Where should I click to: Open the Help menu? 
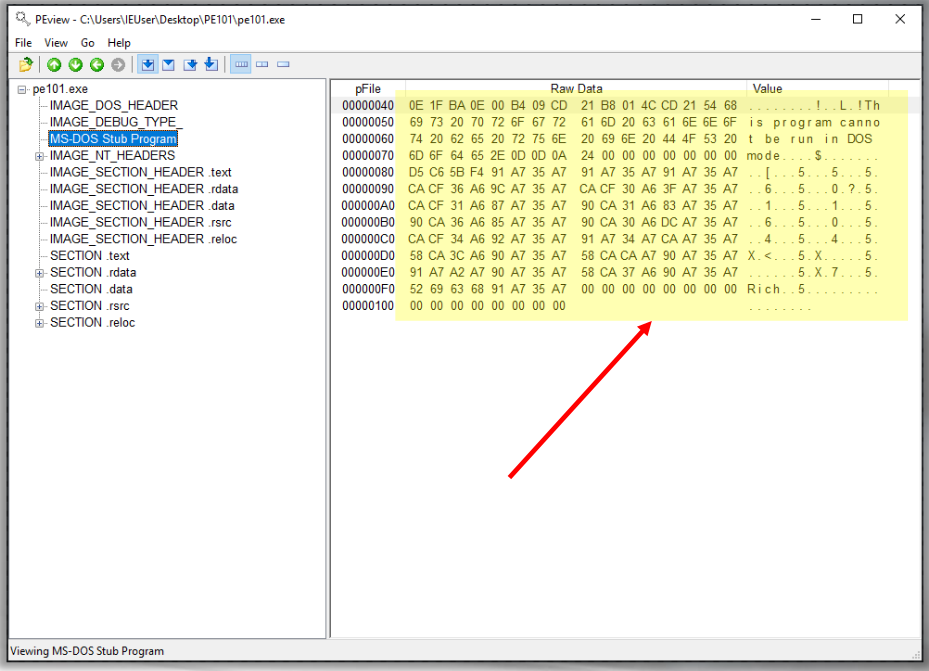[x=118, y=43]
